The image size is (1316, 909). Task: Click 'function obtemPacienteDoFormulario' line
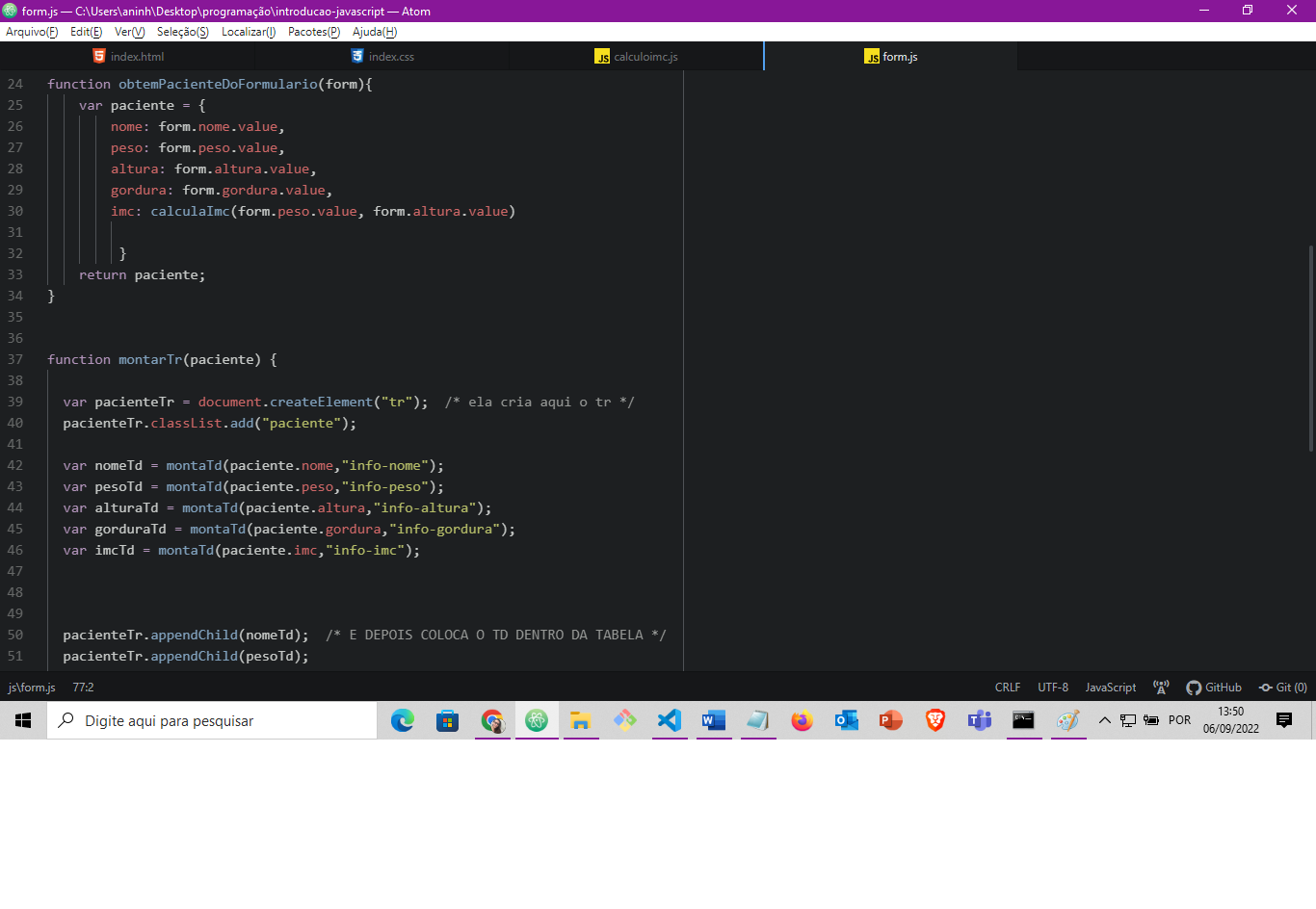pyautogui.click(x=210, y=84)
